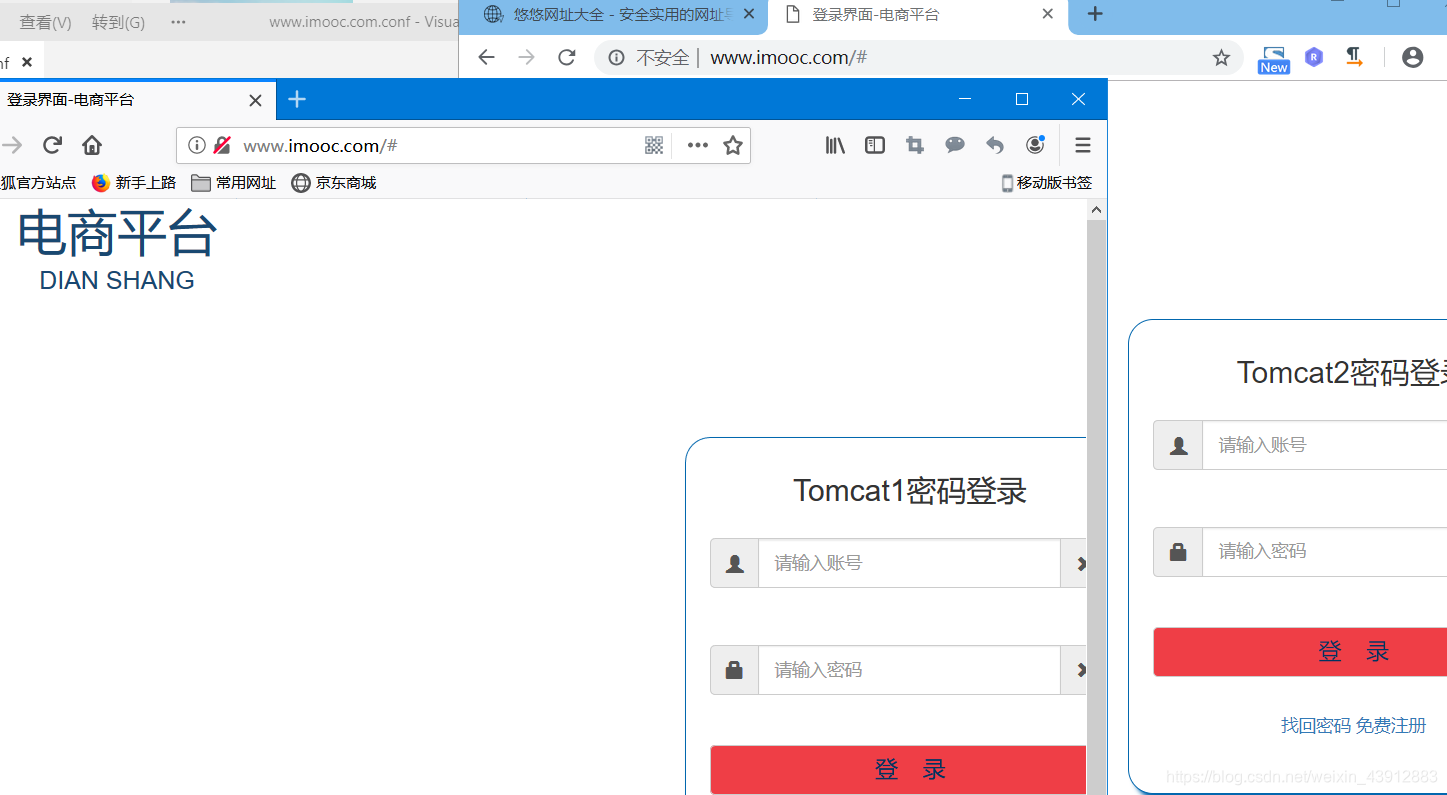
Task: Open Firefox hamburger menu
Action: tap(1083, 145)
